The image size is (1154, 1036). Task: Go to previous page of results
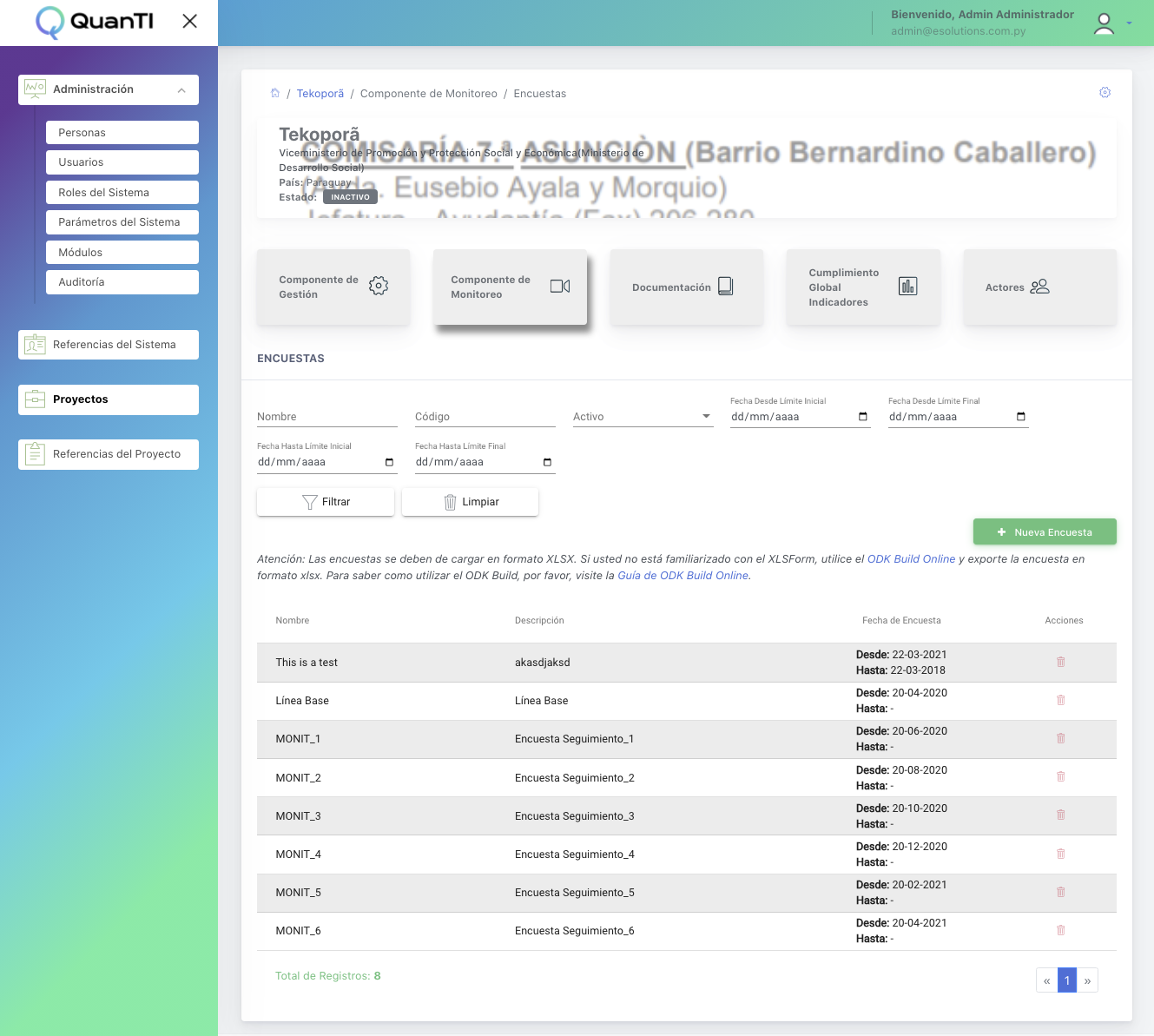pos(1046,980)
